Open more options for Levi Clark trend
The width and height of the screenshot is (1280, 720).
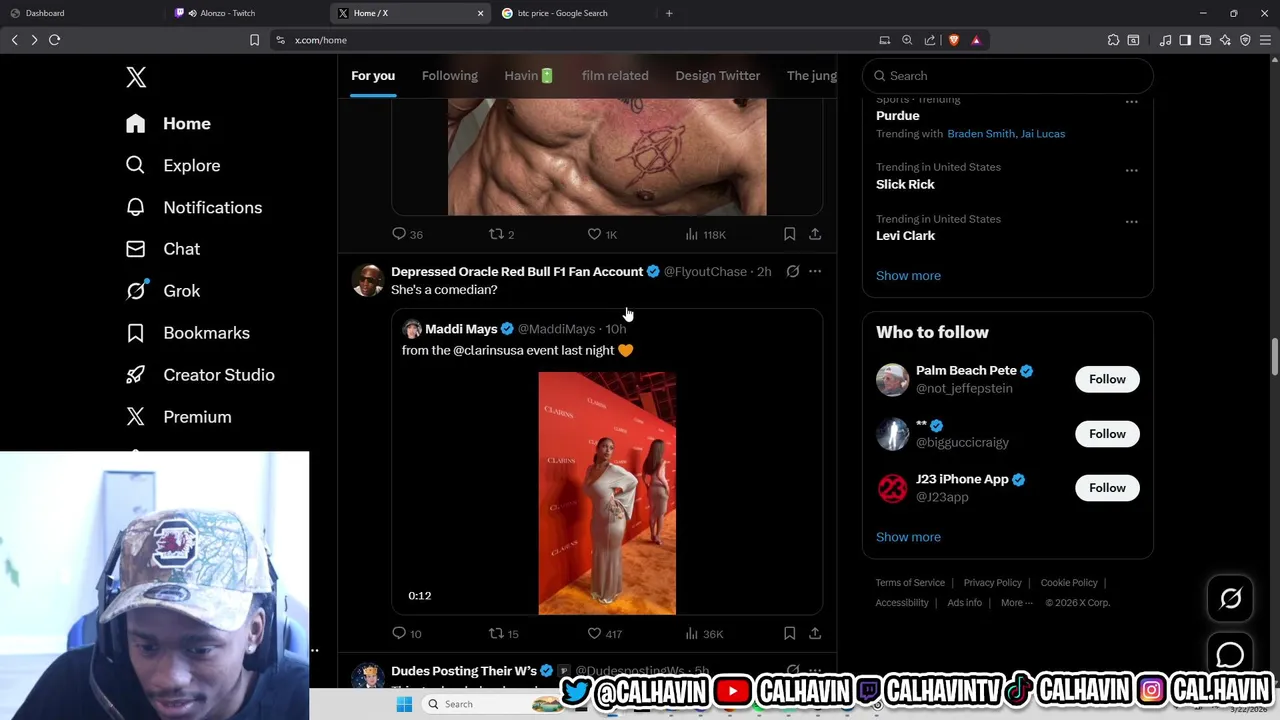point(1131,221)
